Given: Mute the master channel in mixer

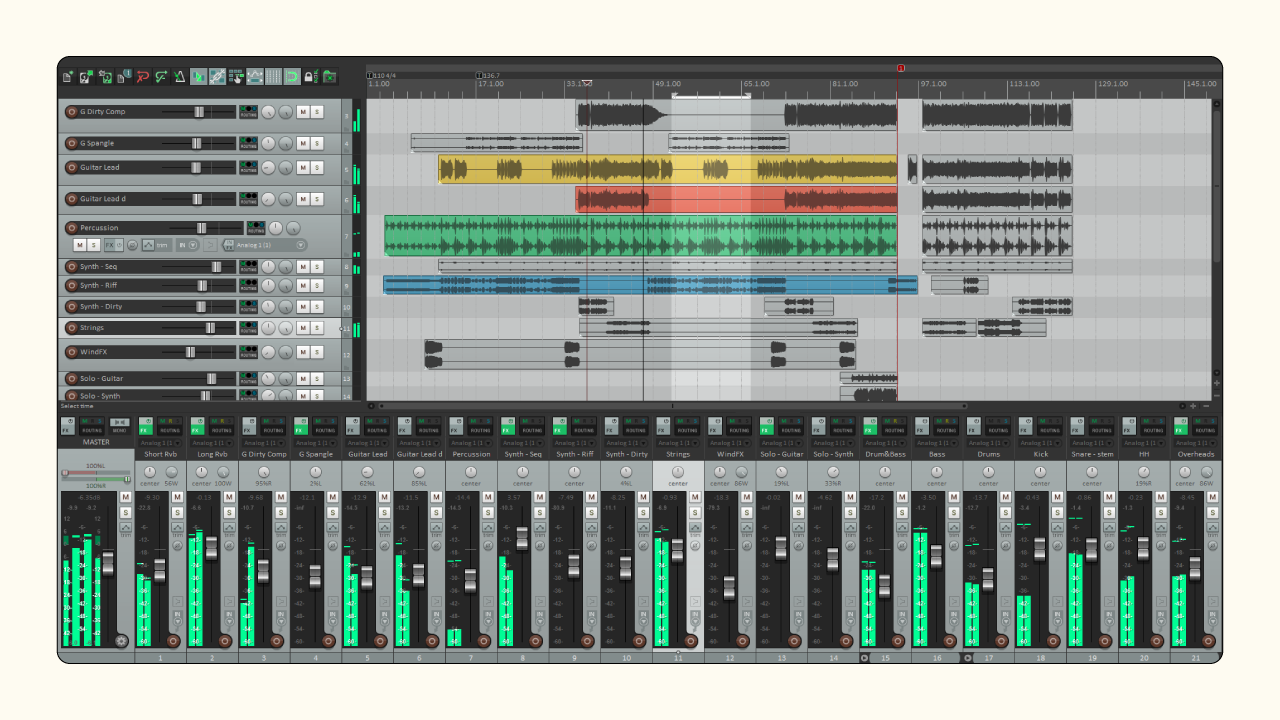Looking at the screenshot, I should (126, 497).
